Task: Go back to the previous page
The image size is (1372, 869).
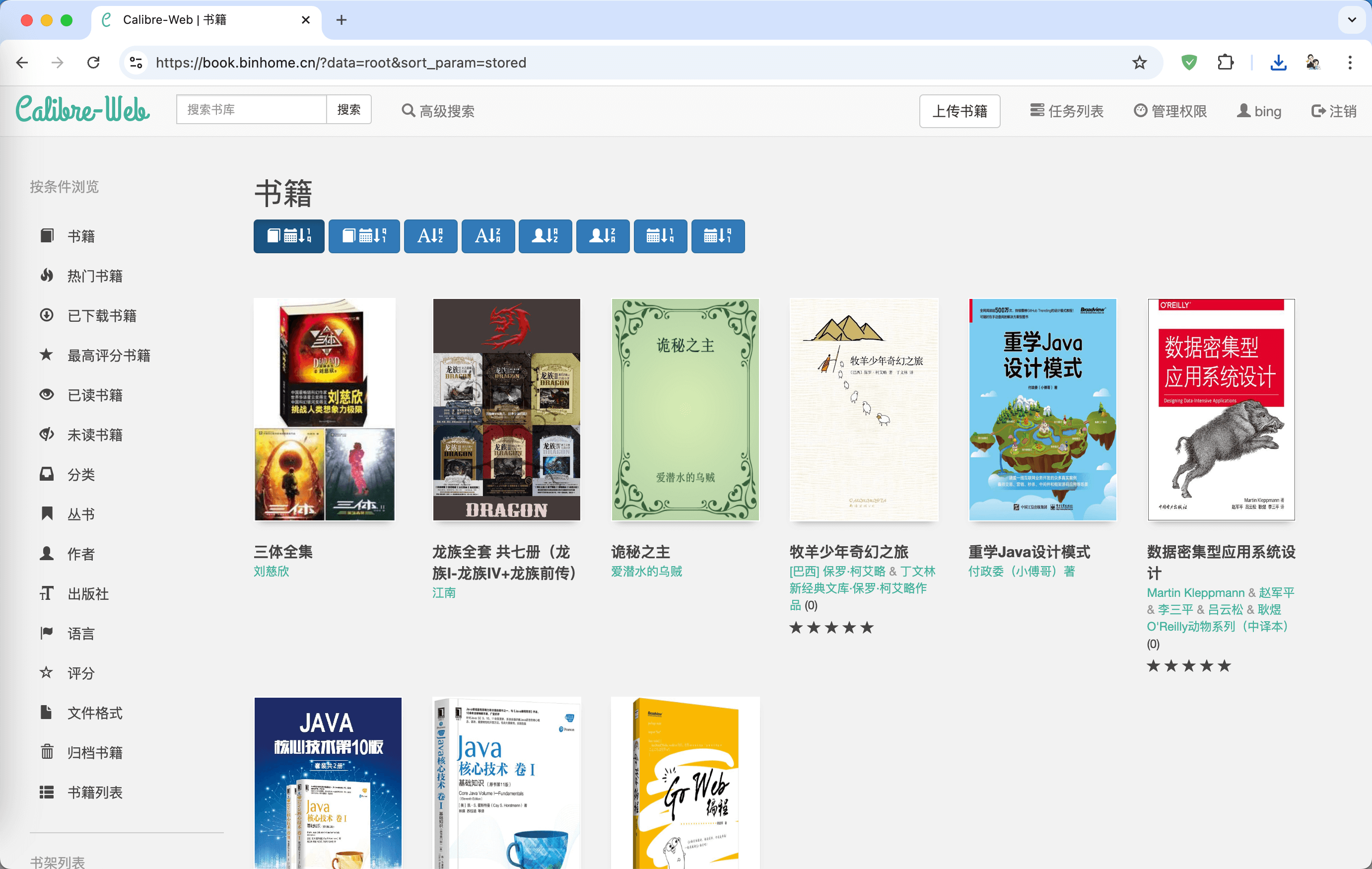Action: coord(22,63)
